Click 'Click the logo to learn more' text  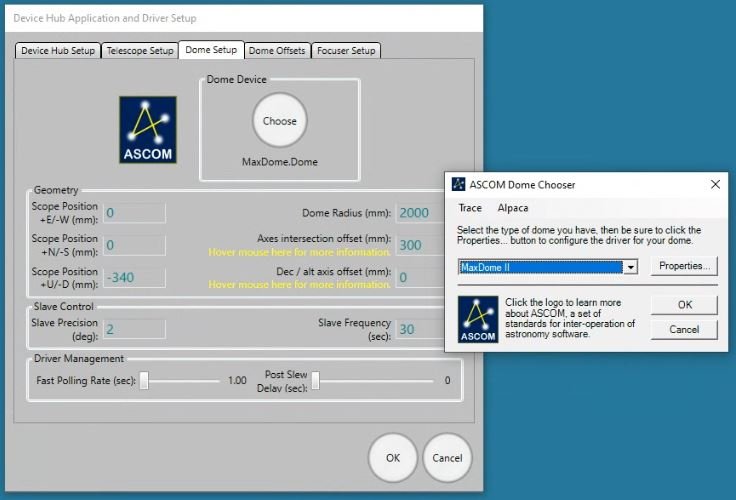point(570,318)
